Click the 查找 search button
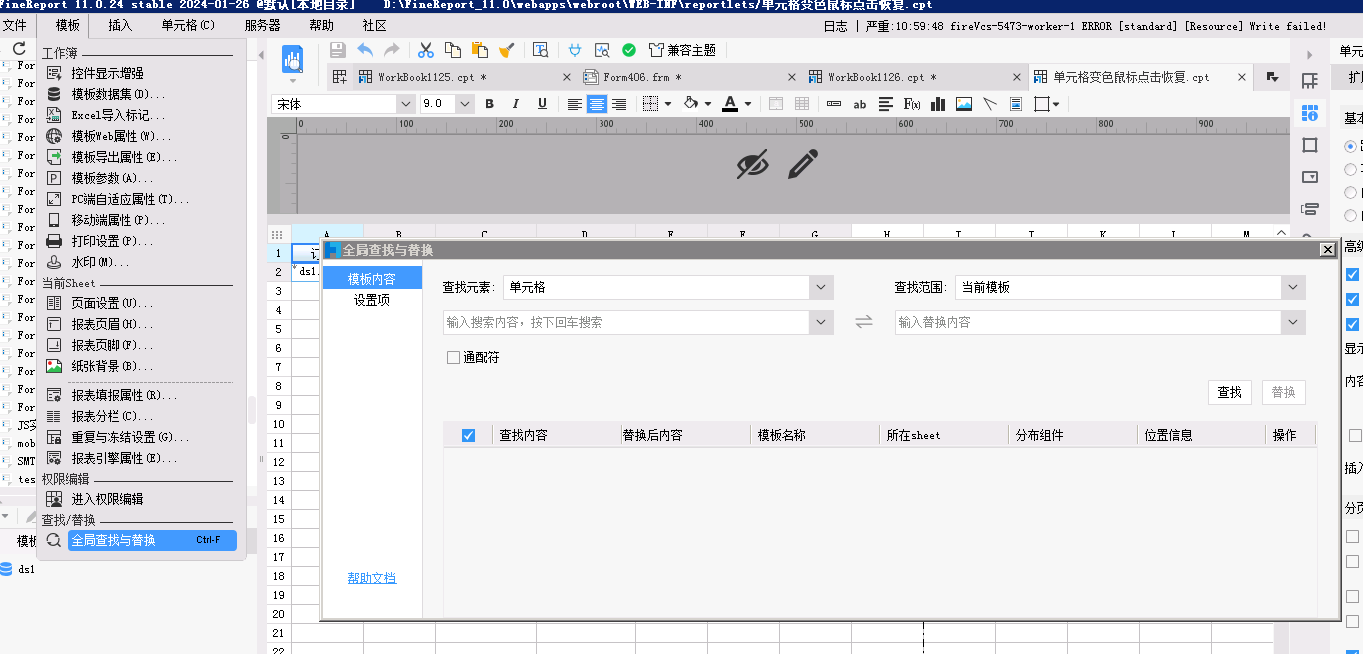 [x=1229, y=393]
